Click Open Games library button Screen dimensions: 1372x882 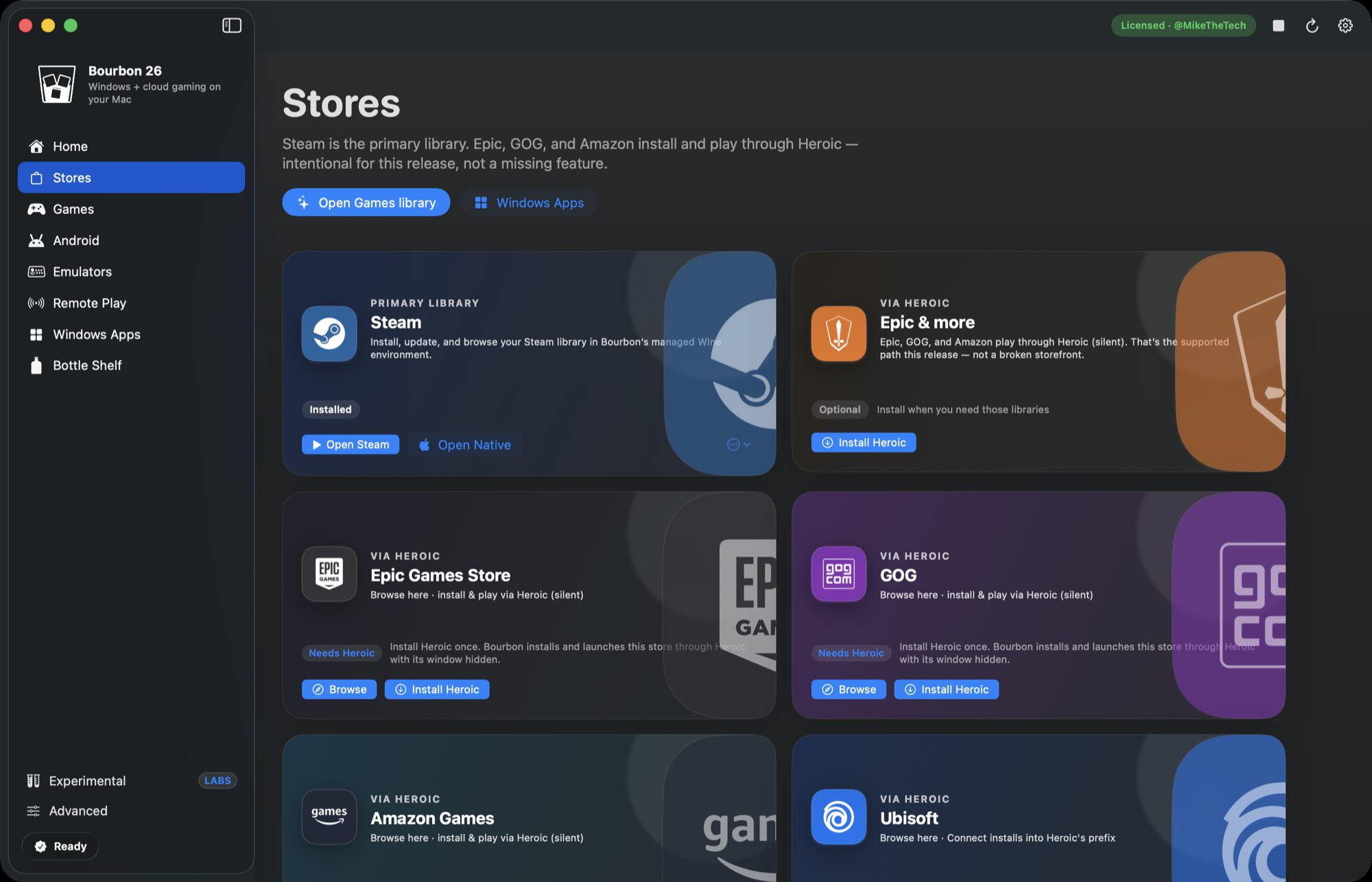[366, 202]
